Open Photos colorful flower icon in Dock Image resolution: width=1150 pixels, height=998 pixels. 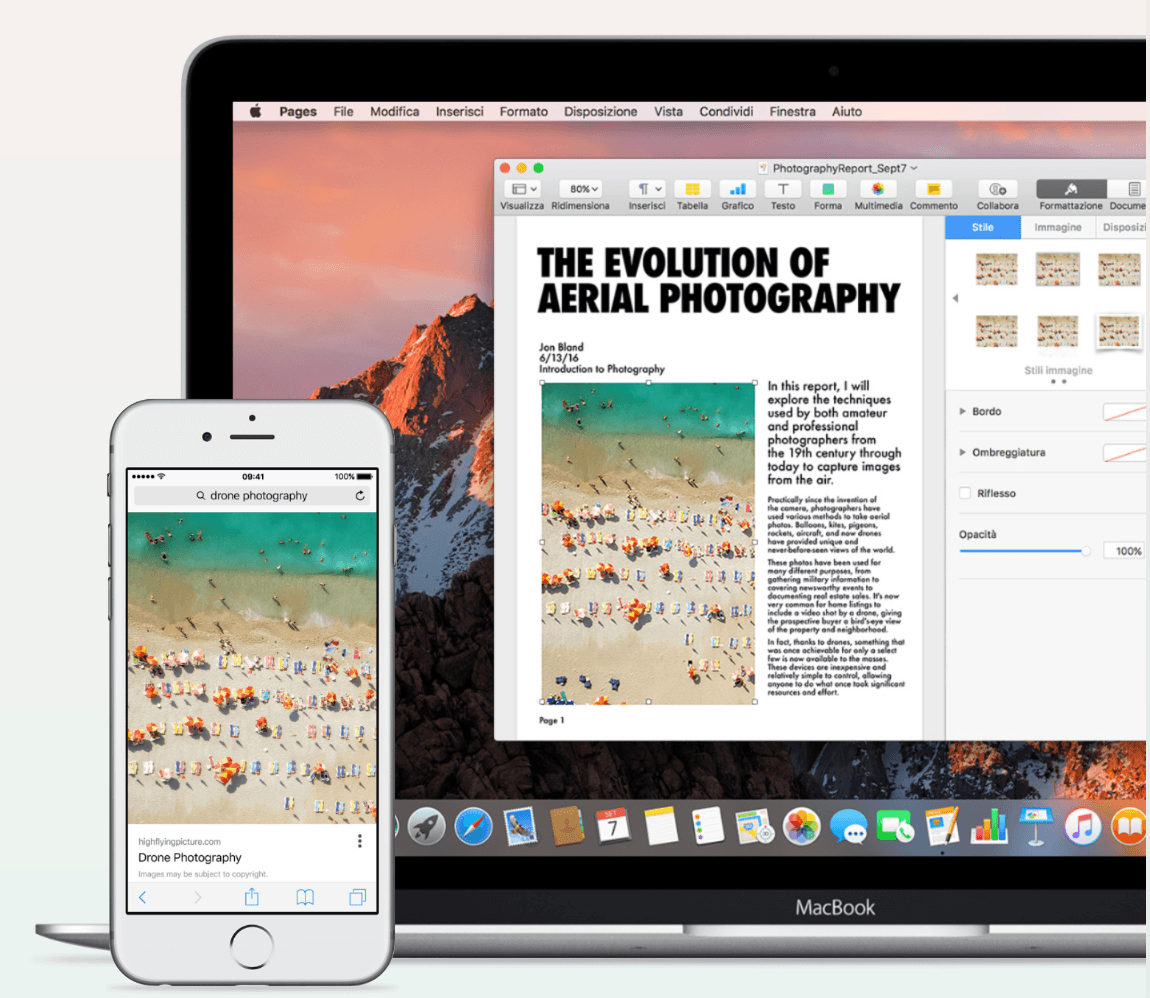(802, 827)
